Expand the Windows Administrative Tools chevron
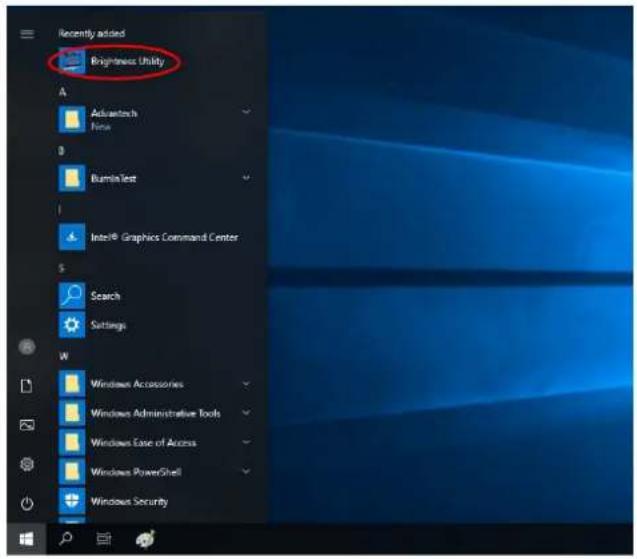Viewport: 637px width, 559px height. click(246, 413)
